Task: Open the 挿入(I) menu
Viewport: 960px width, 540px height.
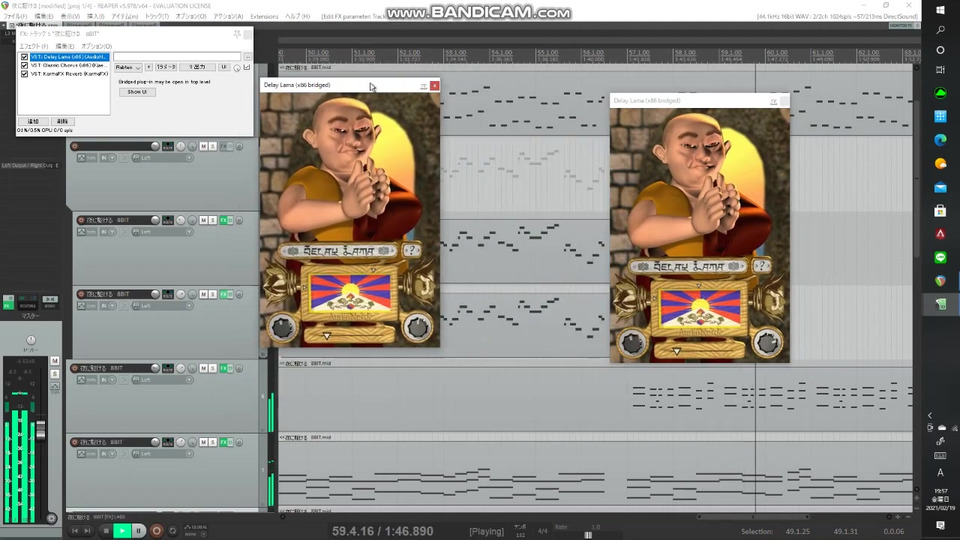Action: [95, 17]
